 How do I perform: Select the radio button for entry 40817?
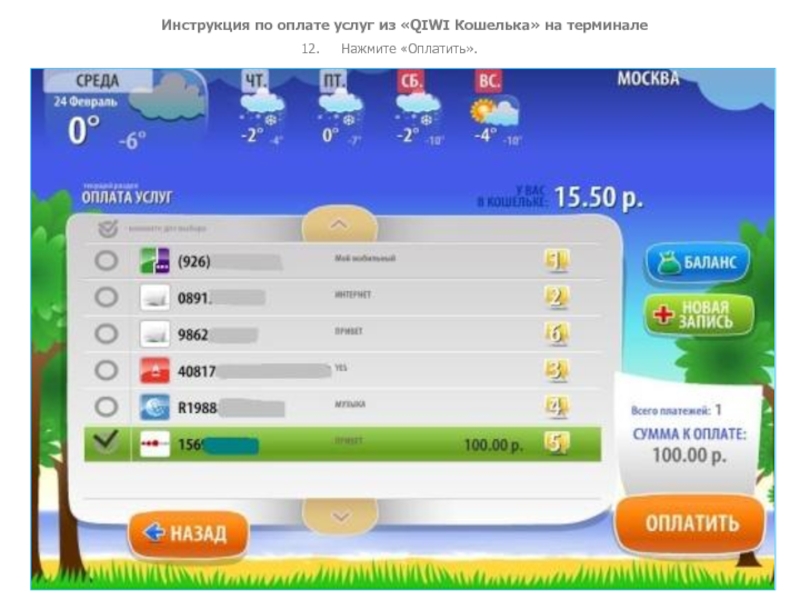click(104, 368)
